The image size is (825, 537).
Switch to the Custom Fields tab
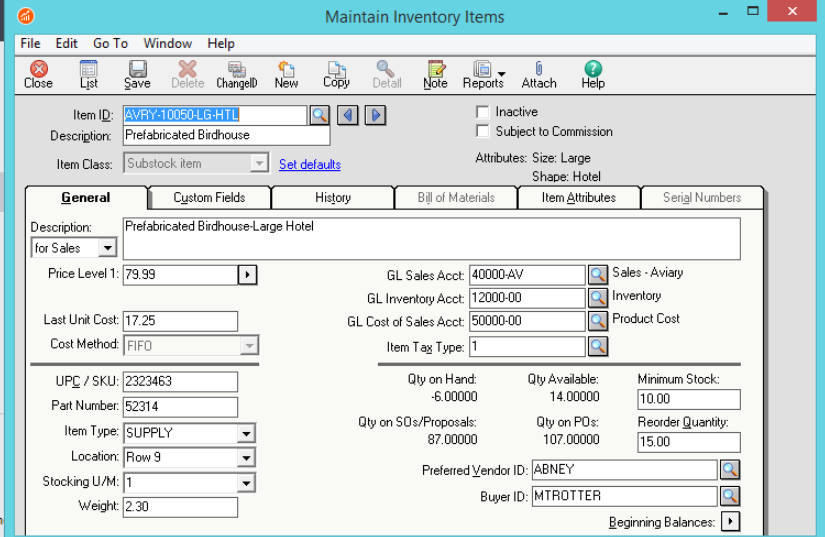click(x=209, y=198)
